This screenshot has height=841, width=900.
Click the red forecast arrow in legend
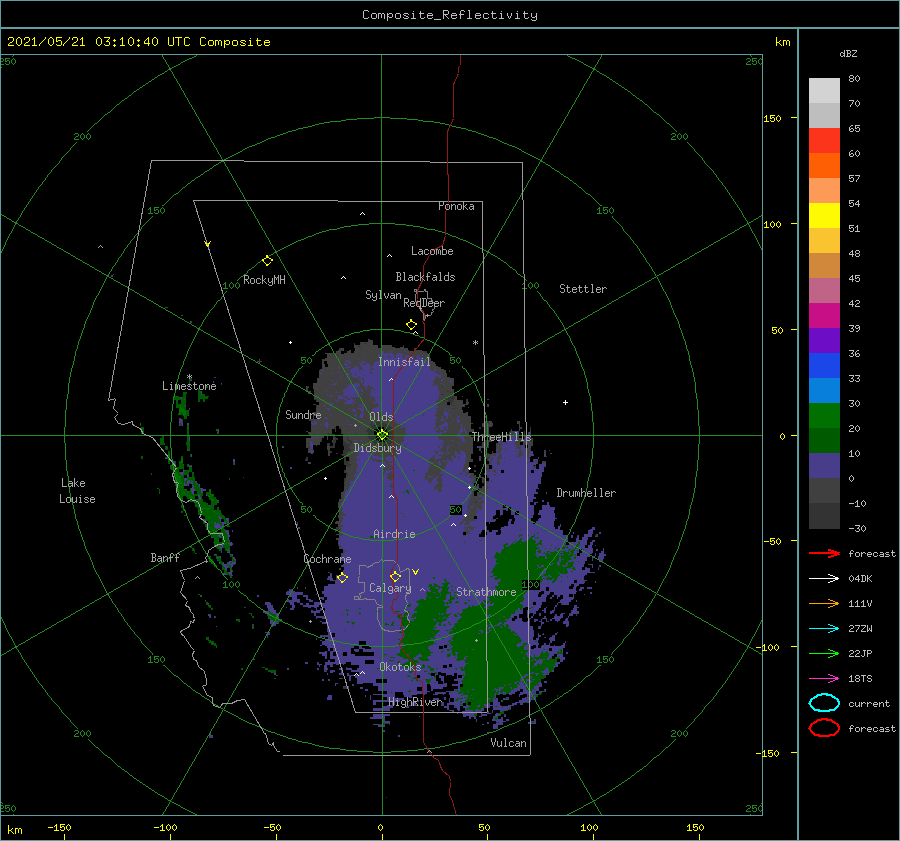coord(824,553)
